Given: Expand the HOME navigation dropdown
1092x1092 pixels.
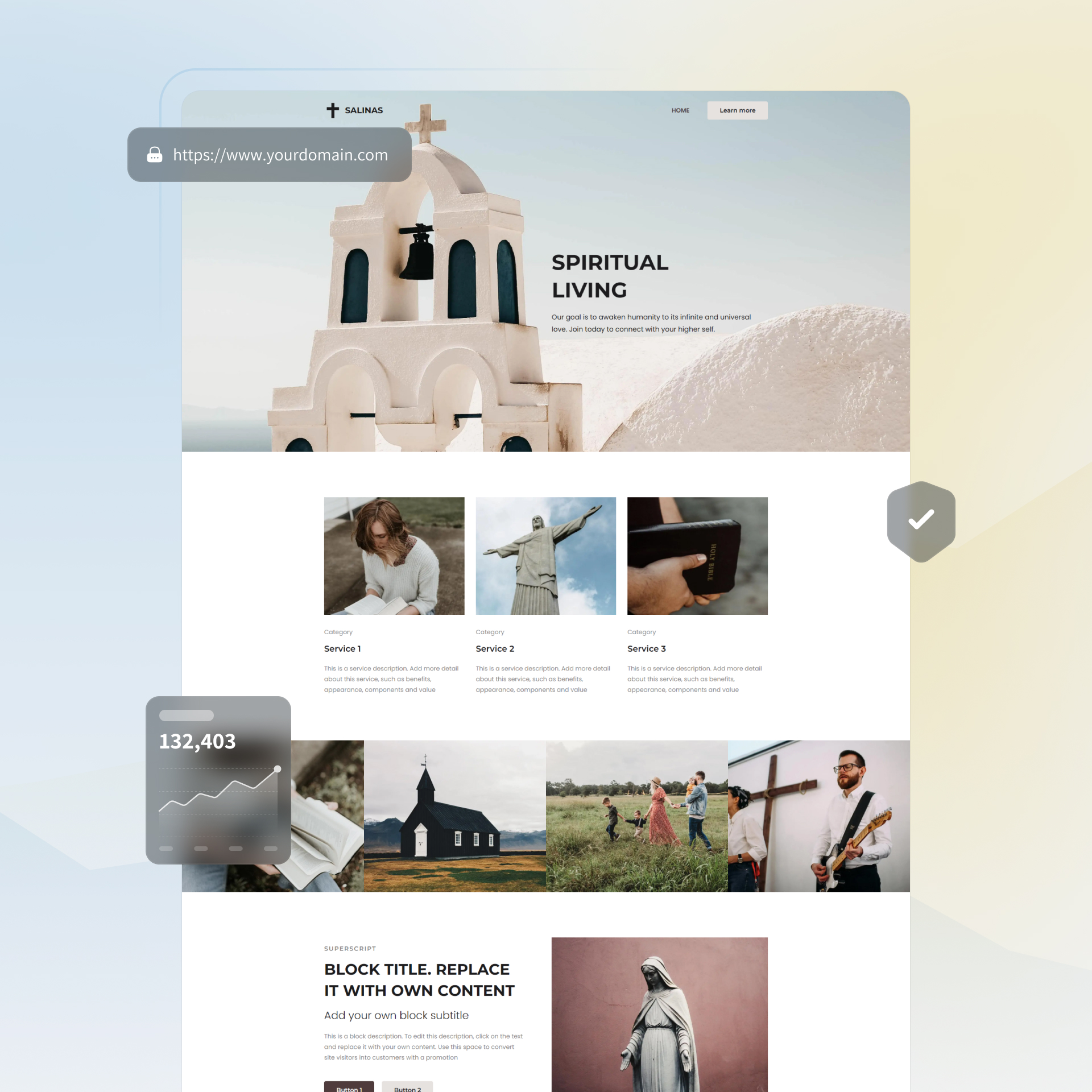Looking at the screenshot, I should pyautogui.click(x=680, y=110).
